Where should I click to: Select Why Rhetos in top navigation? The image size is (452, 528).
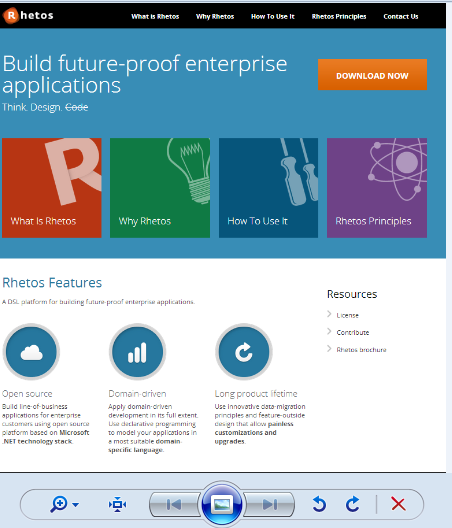[x=215, y=16]
